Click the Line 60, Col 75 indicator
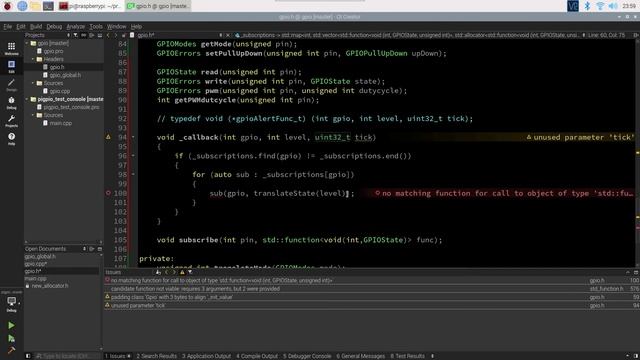This screenshot has width=640, height=360. tap(607, 36)
